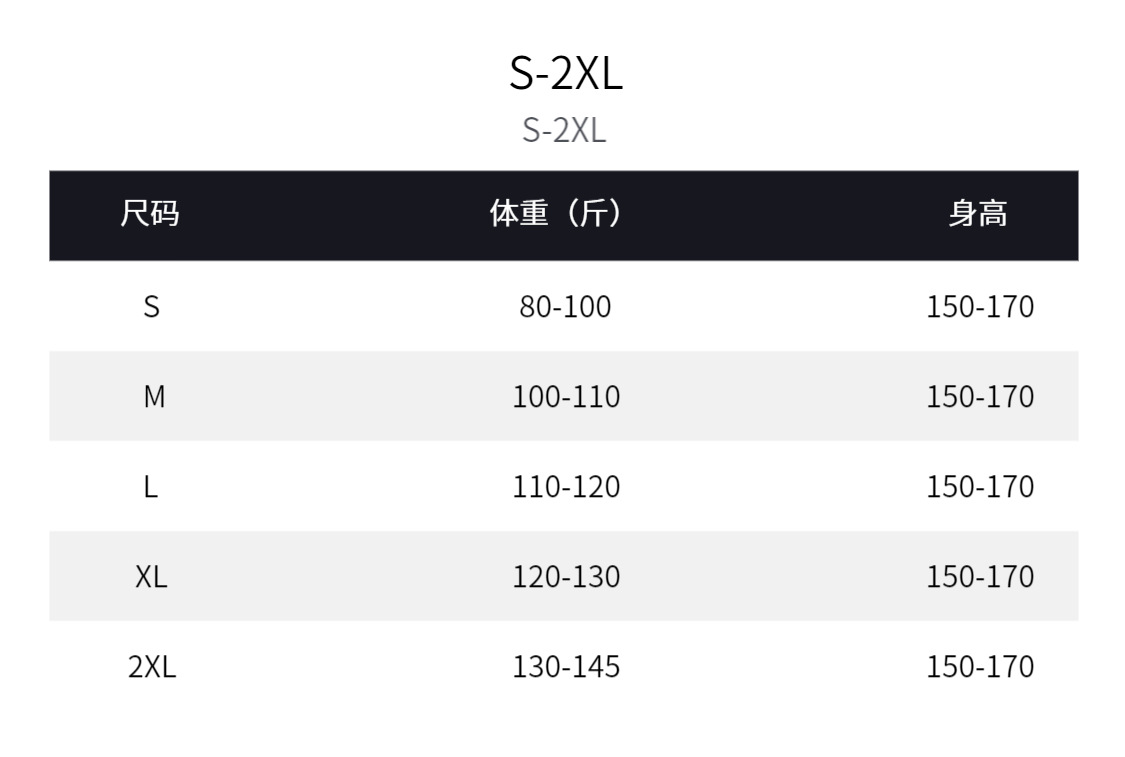This screenshot has width=1125, height=757.
Task: Click the 100-110 weight cell
Action: [x=566, y=397]
